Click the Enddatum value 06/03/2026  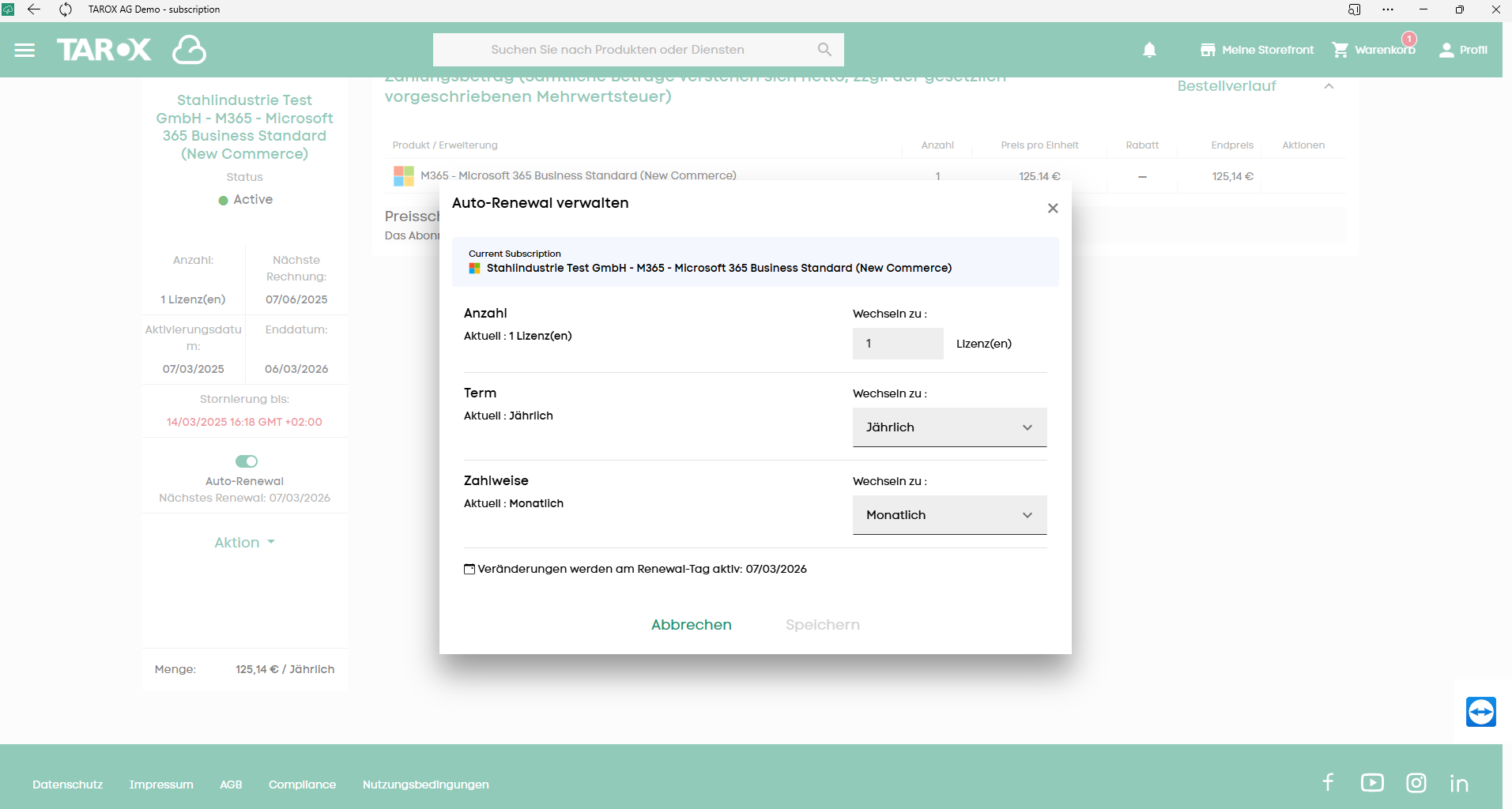(x=296, y=369)
